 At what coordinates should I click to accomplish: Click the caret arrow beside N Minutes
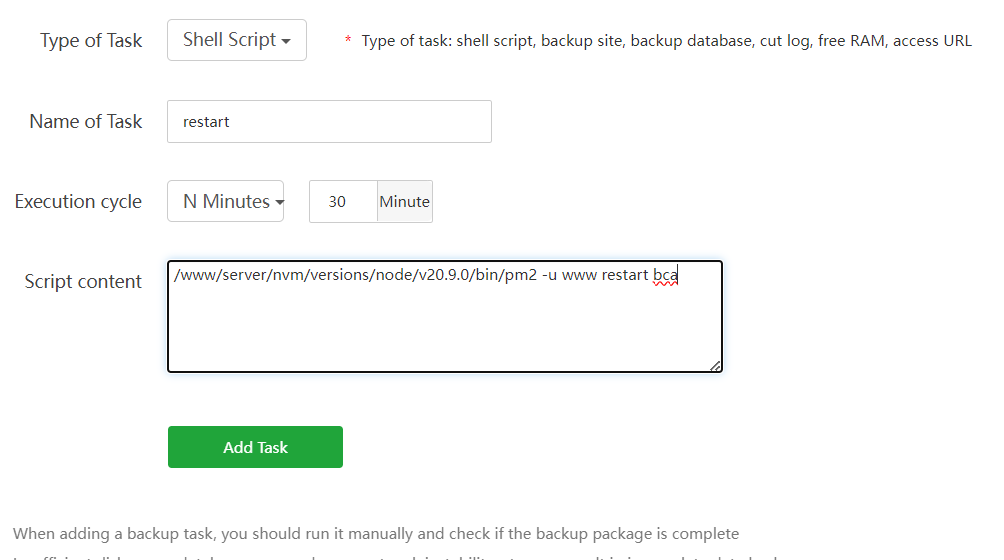[278, 203]
